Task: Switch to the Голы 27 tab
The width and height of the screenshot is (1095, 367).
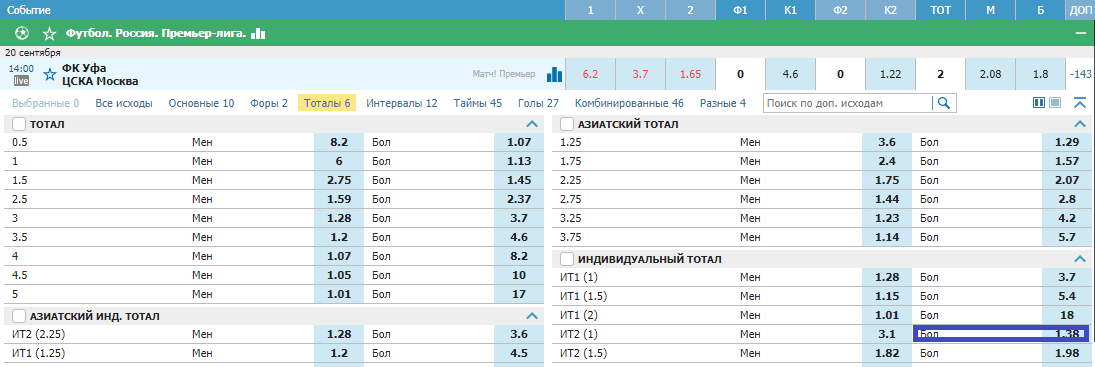Action: click(x=538, y=103)
